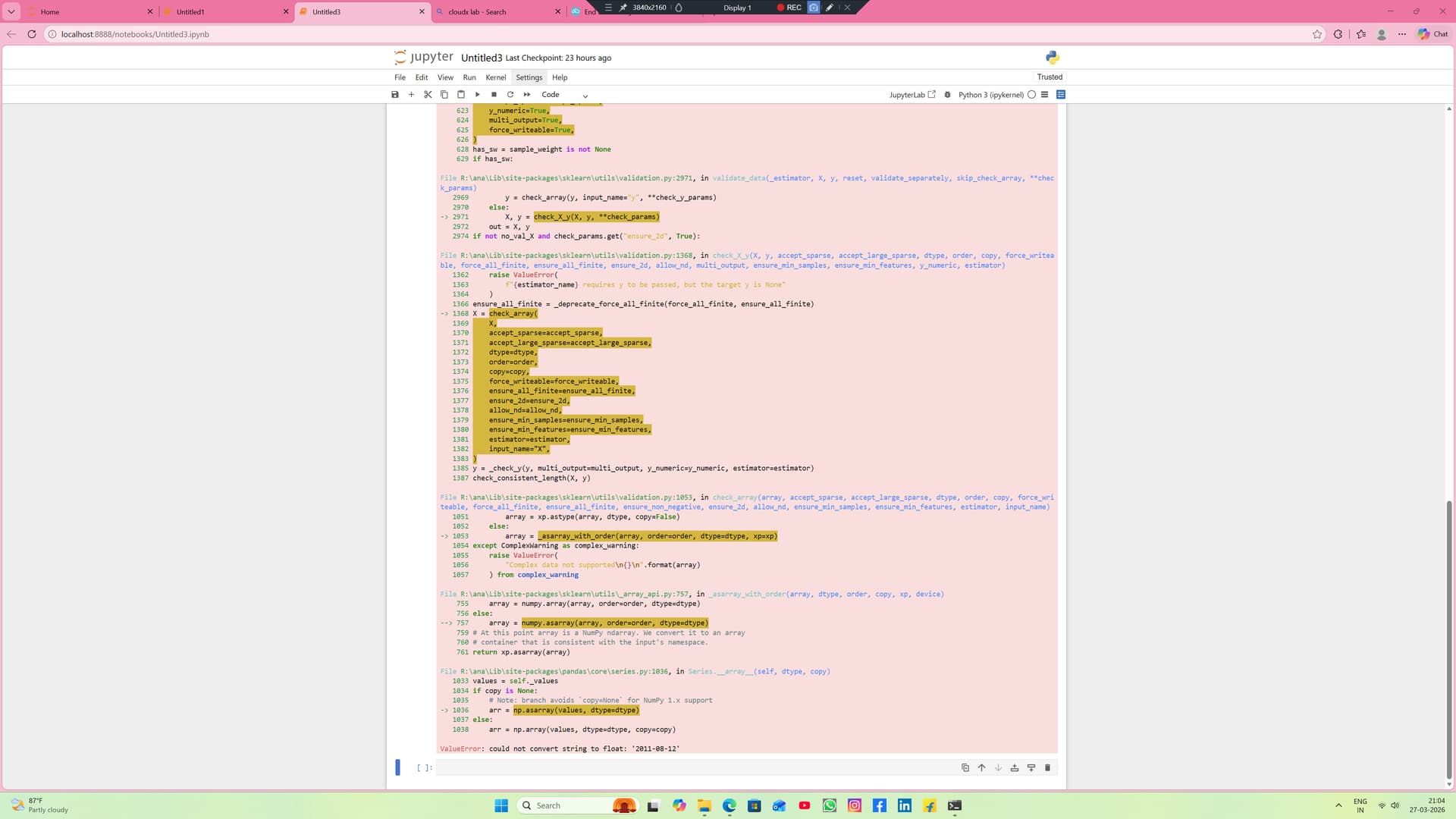Image resolution: width=1456 pixels, height=819 pixels.
Task: Delete the empty cell with trash icon
Action: click(1047, 767)
